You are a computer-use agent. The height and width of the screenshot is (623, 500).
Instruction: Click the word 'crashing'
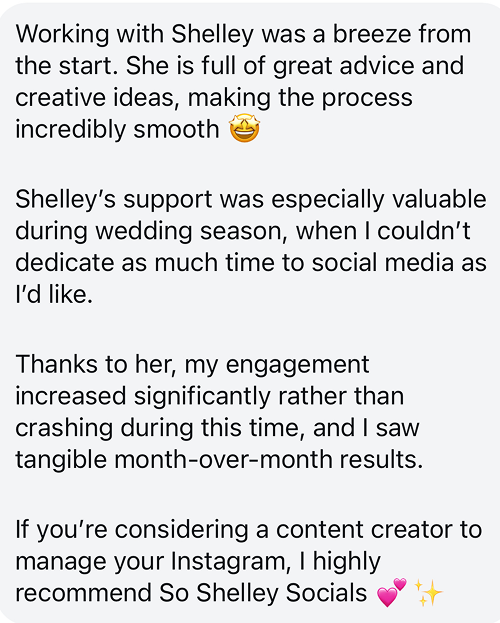pyautogui.click(x=64, y=428)
